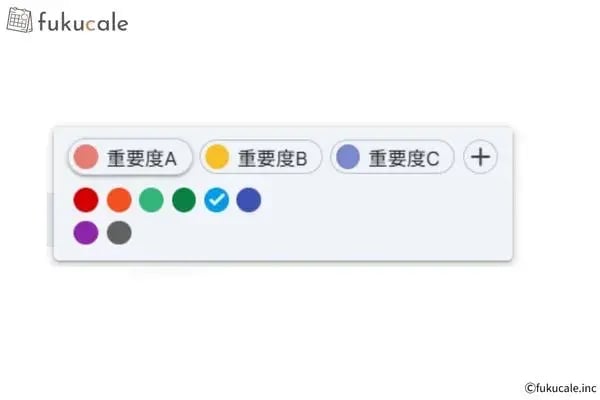Click the fukucale calendar logo icon
Image resolution: width=600 pixels, height=400 pixels.
pos(20,21)
